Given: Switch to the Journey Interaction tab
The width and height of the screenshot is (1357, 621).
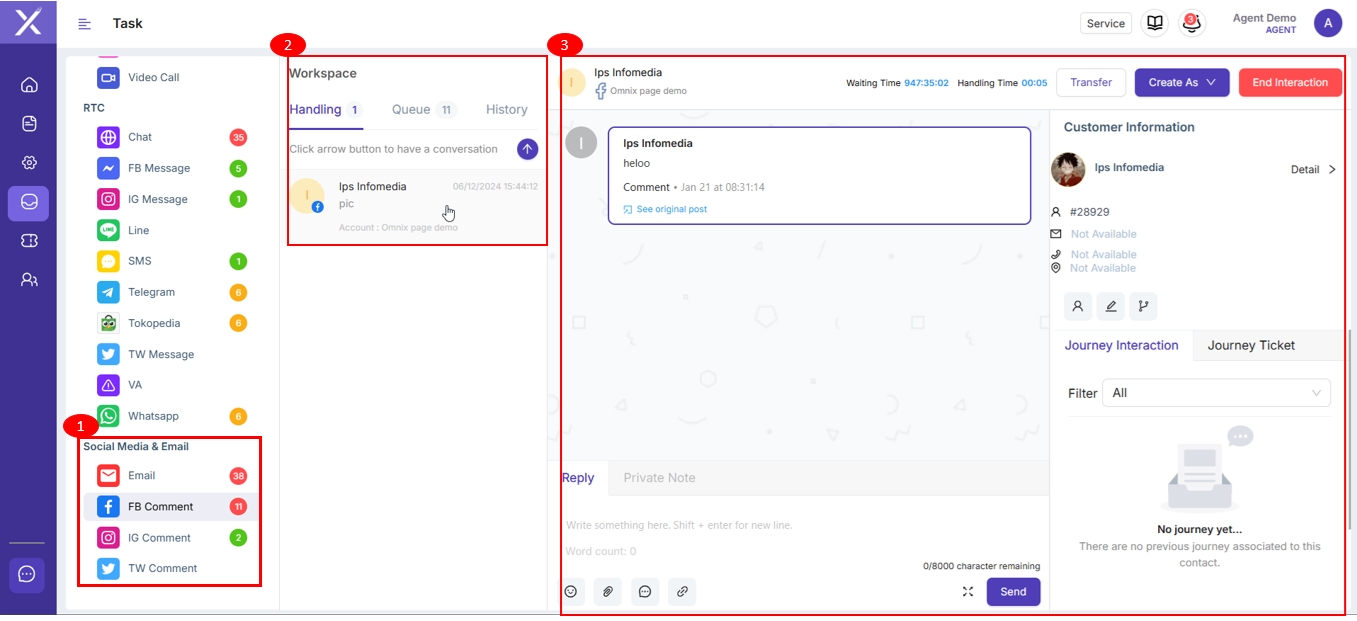Looking at the screenshot, I should 1121,346.
